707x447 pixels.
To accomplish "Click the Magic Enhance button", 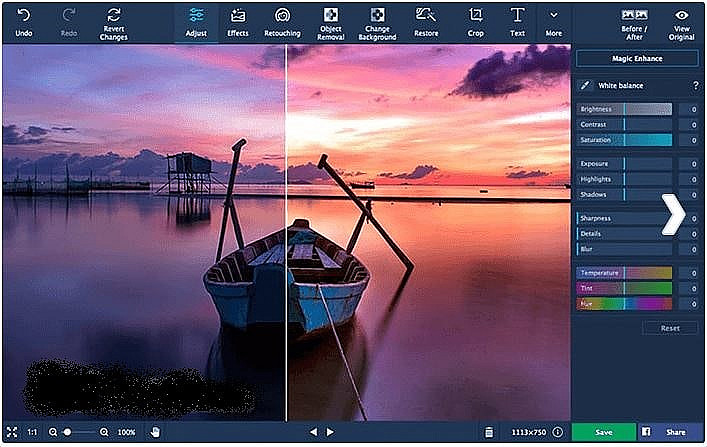I will coord(637,59).
